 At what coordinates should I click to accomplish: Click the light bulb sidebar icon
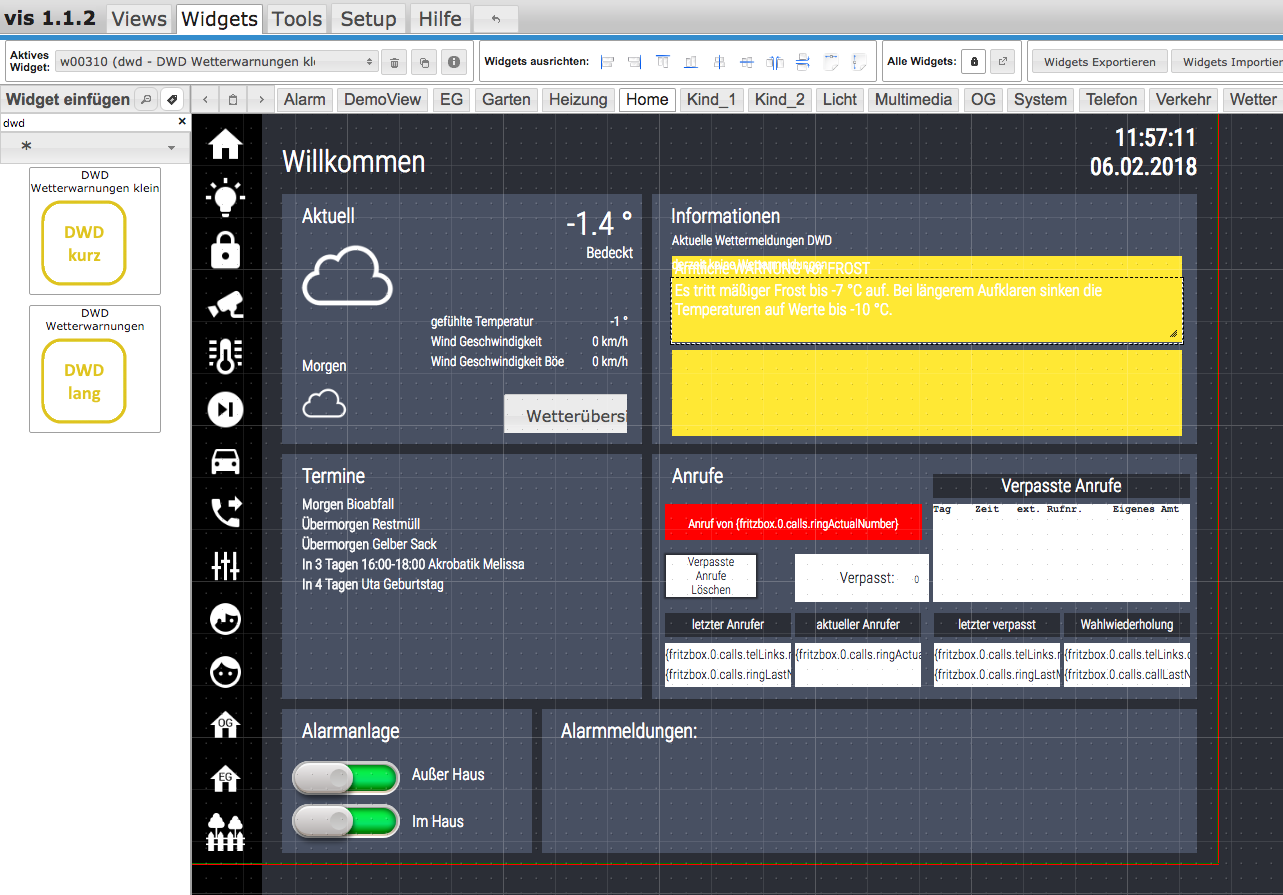pos(225,196)
